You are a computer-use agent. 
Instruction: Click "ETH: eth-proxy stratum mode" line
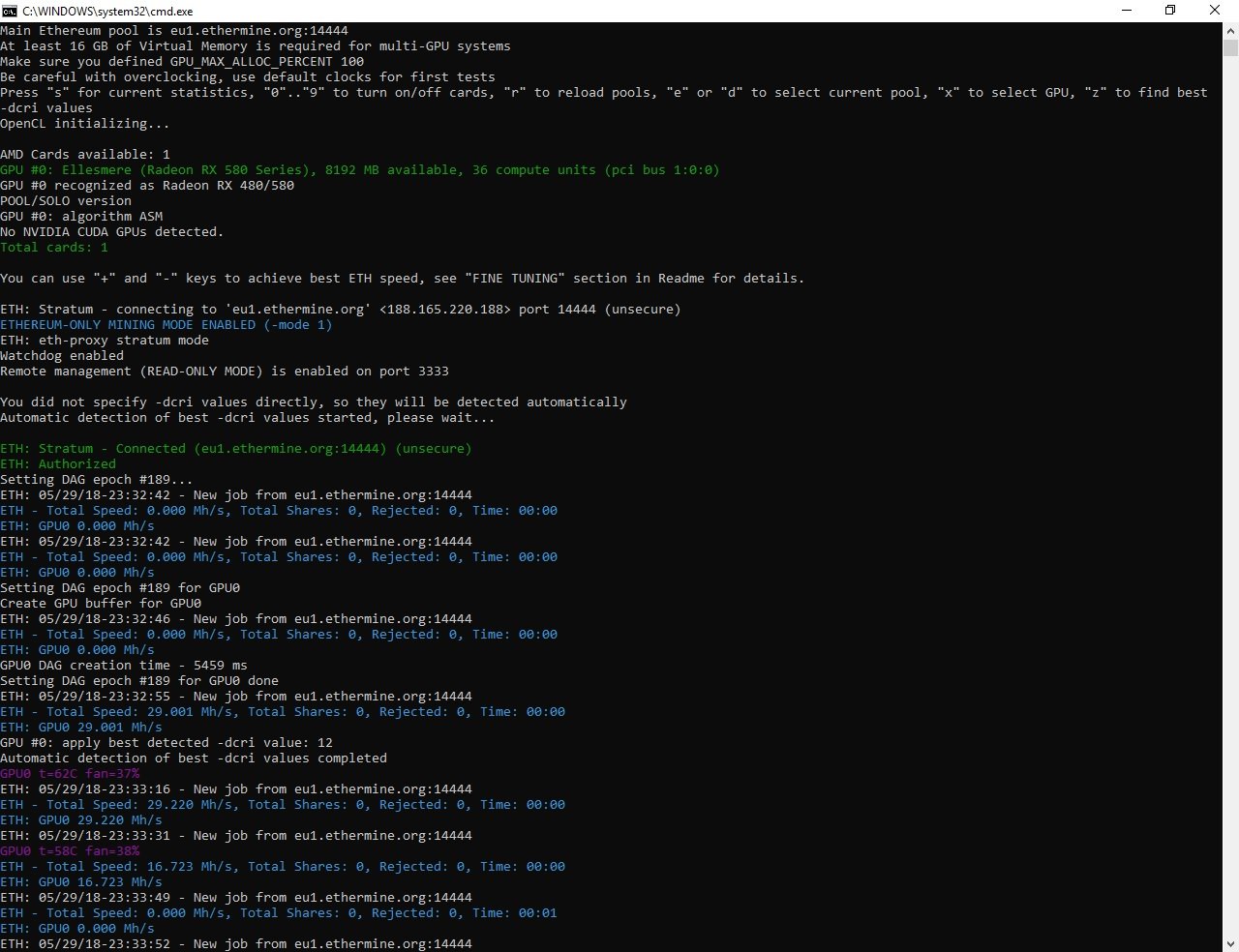(x=105, y=341)
